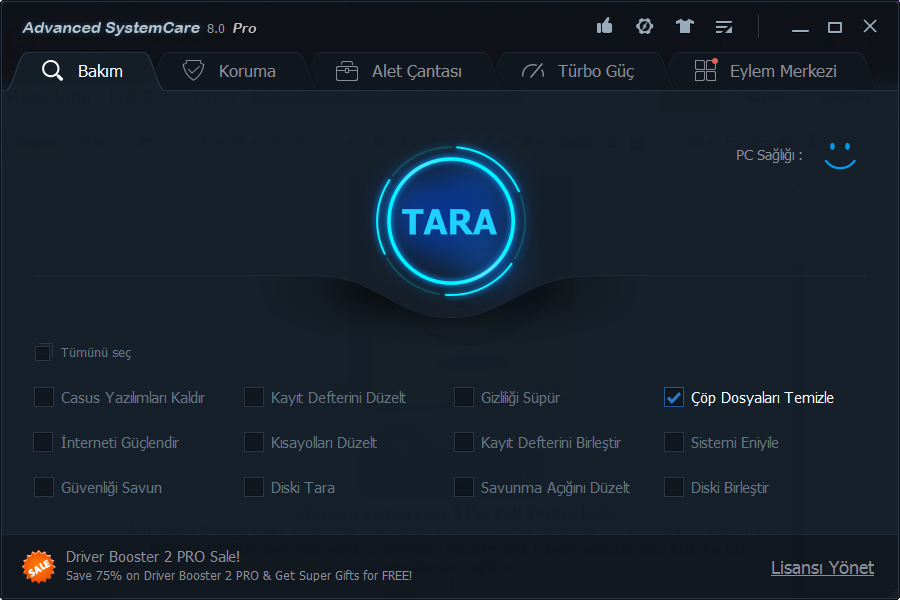This screenshot has width=900, height=600.
Task: Tick the Tümünü seç checkbox
Action: [43, 353]
